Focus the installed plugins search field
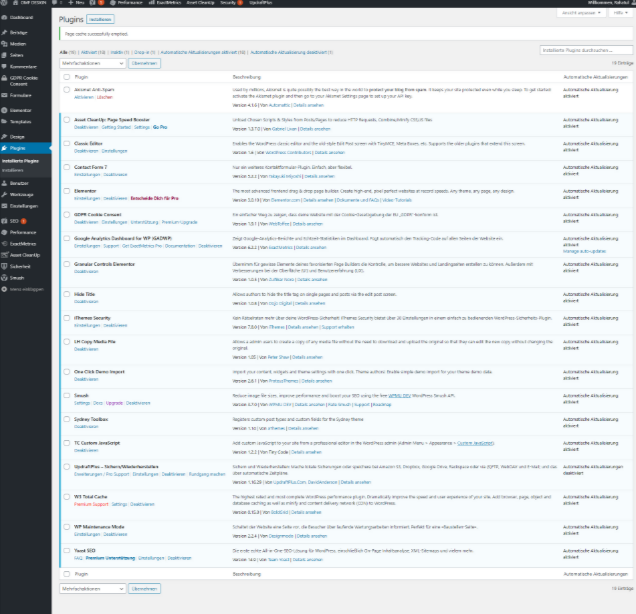636x614 pixels. click(586, 50)
